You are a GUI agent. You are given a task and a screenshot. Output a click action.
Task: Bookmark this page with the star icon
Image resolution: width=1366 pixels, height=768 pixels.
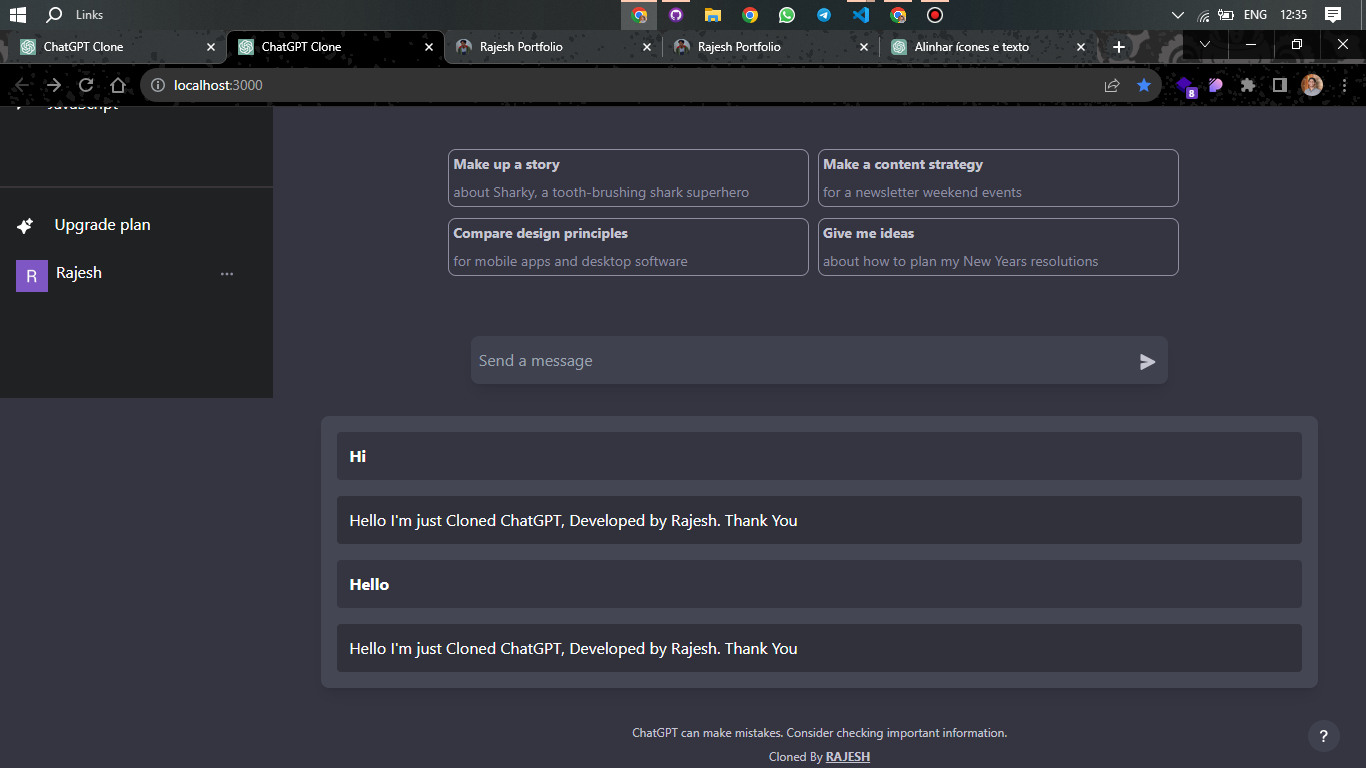click(x=1143, y=86)
